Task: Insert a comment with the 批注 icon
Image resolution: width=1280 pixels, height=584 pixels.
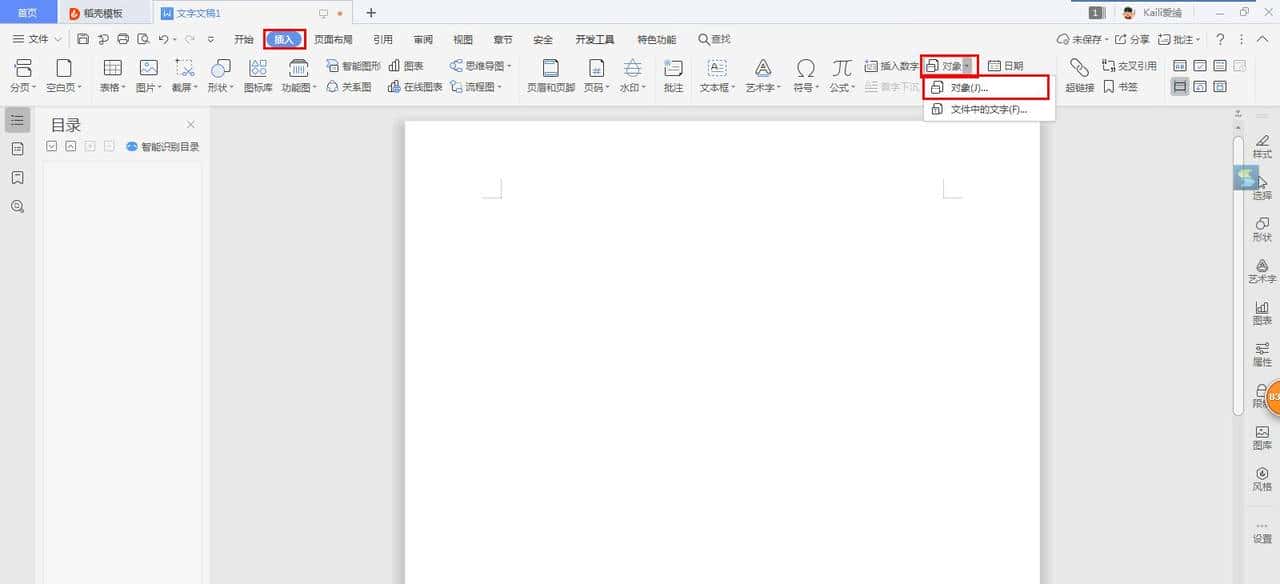Action: coord(673,75)
